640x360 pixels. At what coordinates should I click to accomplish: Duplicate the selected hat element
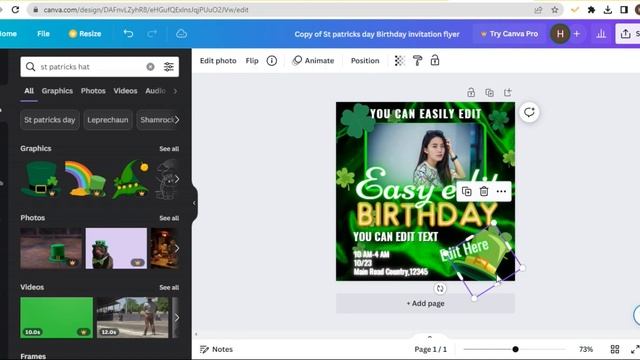[467, 191]
